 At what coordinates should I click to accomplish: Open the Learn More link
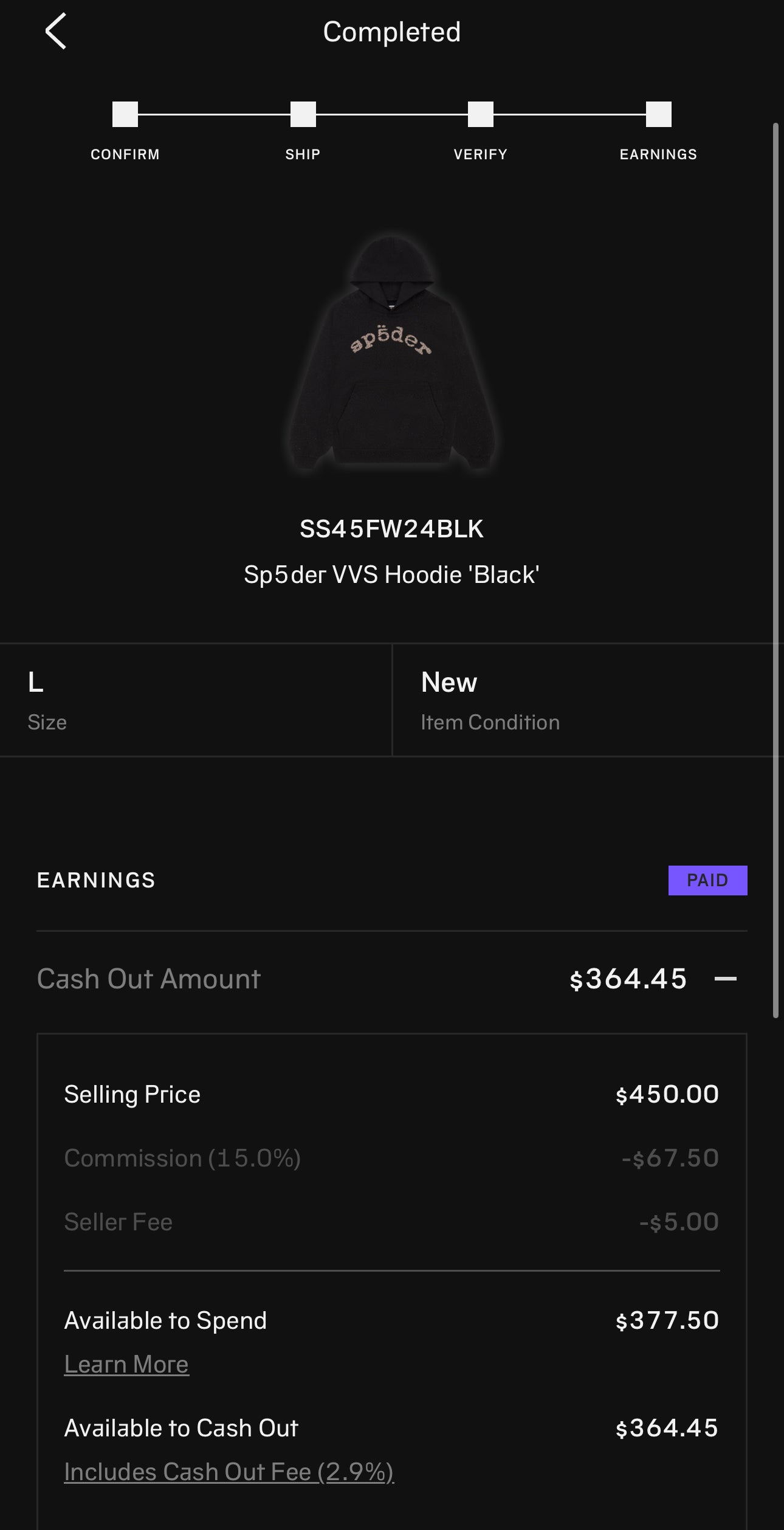126,1365
